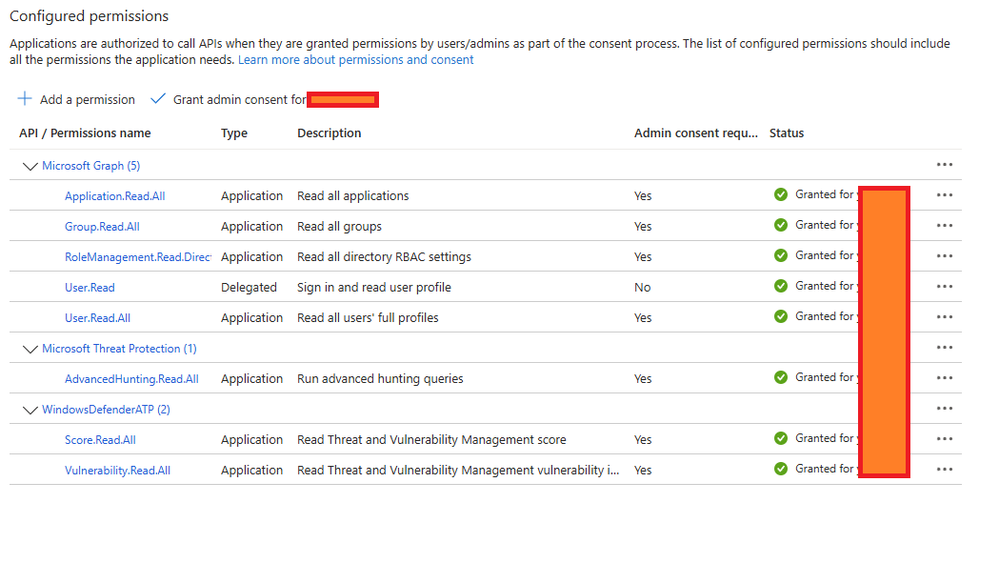Click 'Read Threat and Vulnerability Management vulnerability' description
The width and height of the screenshot is (999, 585).
point(458,470)
